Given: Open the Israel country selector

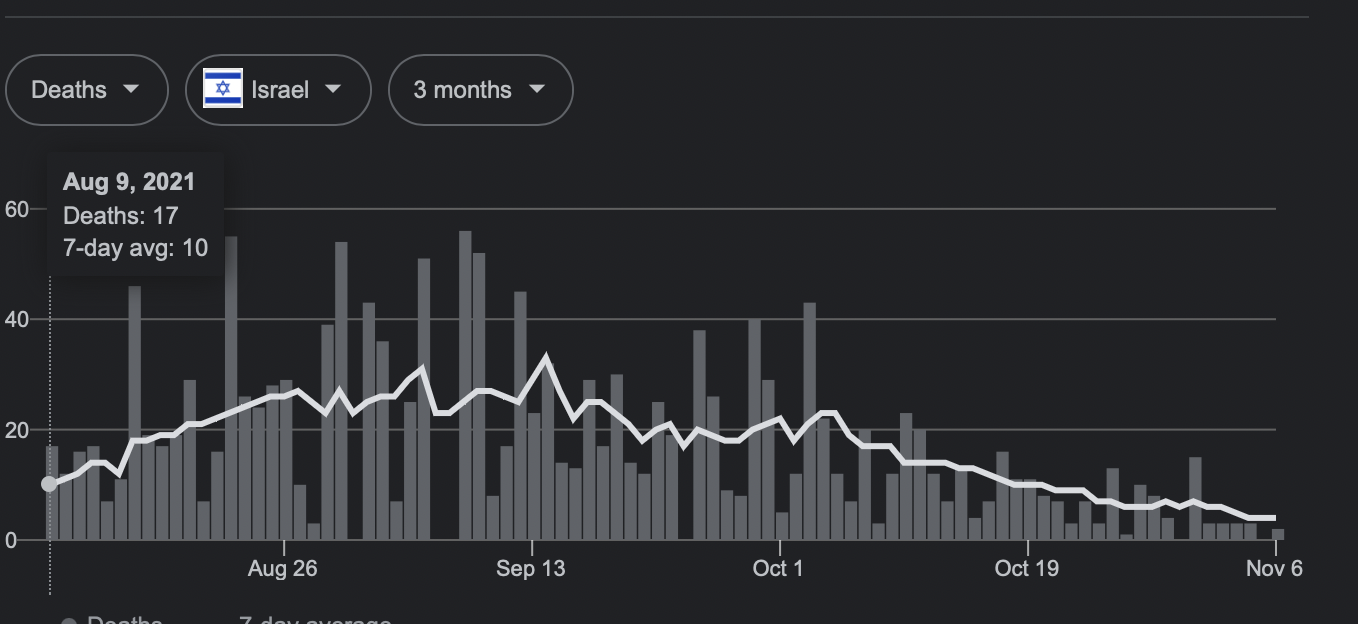Looking at the screenshot, I should click(278, 90).
